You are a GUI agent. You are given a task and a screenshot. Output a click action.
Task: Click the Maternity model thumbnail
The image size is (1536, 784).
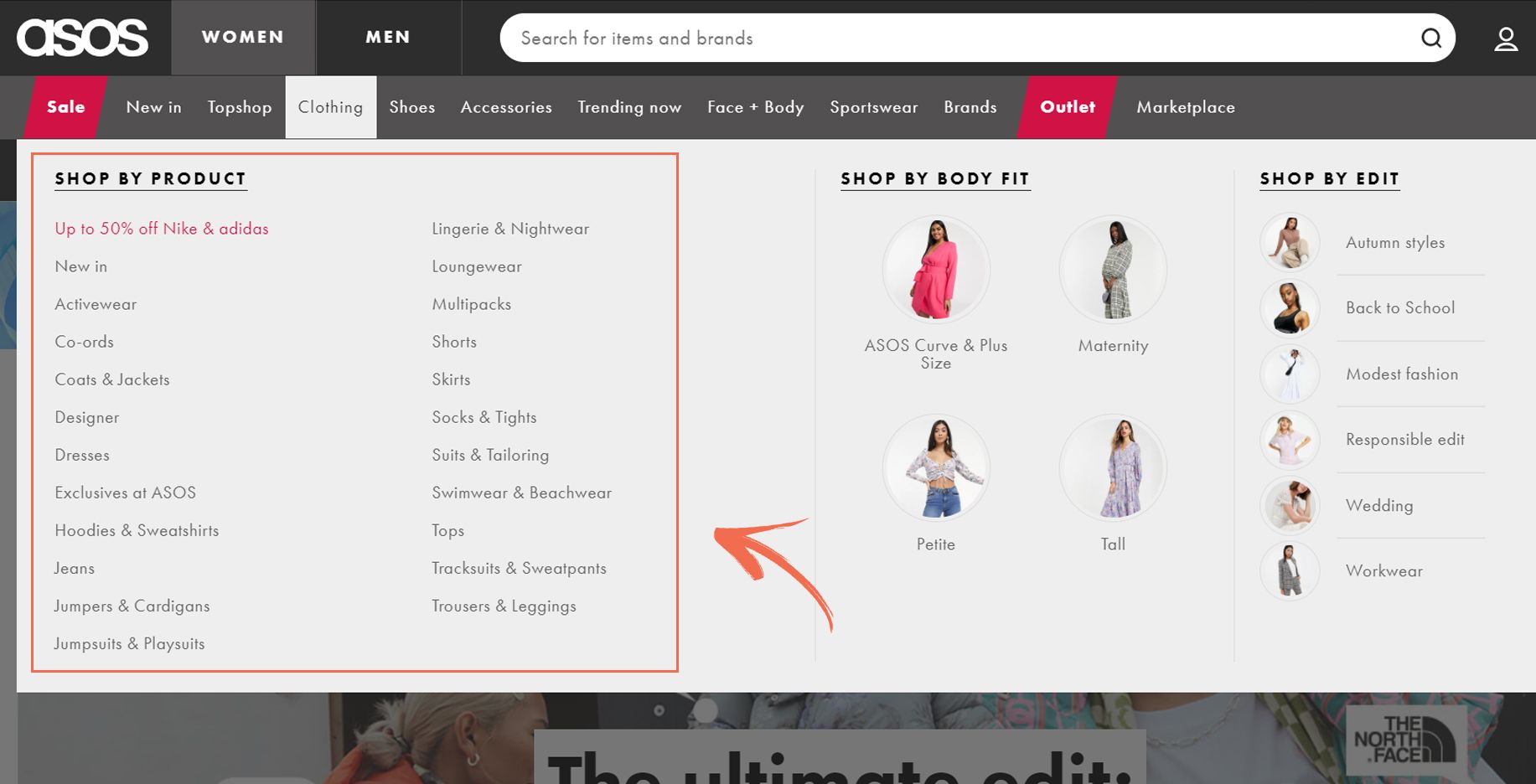point(1113,270)
